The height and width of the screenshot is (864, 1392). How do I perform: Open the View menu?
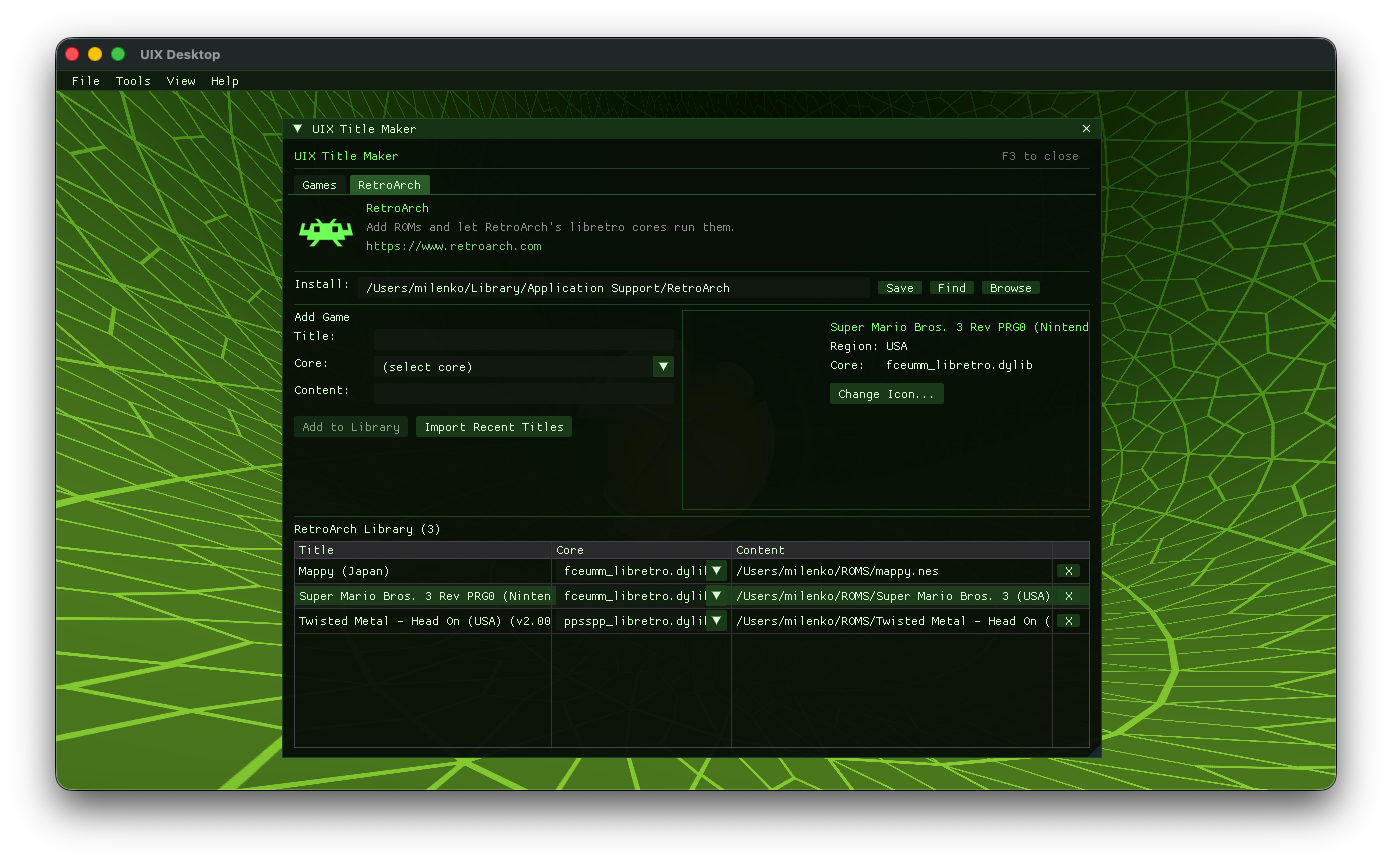[181, 81]
